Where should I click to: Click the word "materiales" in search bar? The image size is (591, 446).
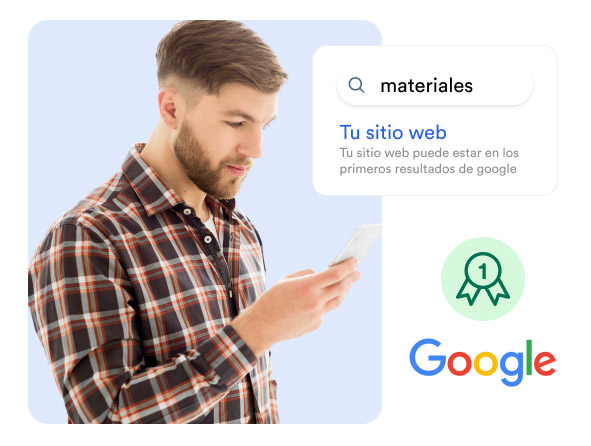426,86
